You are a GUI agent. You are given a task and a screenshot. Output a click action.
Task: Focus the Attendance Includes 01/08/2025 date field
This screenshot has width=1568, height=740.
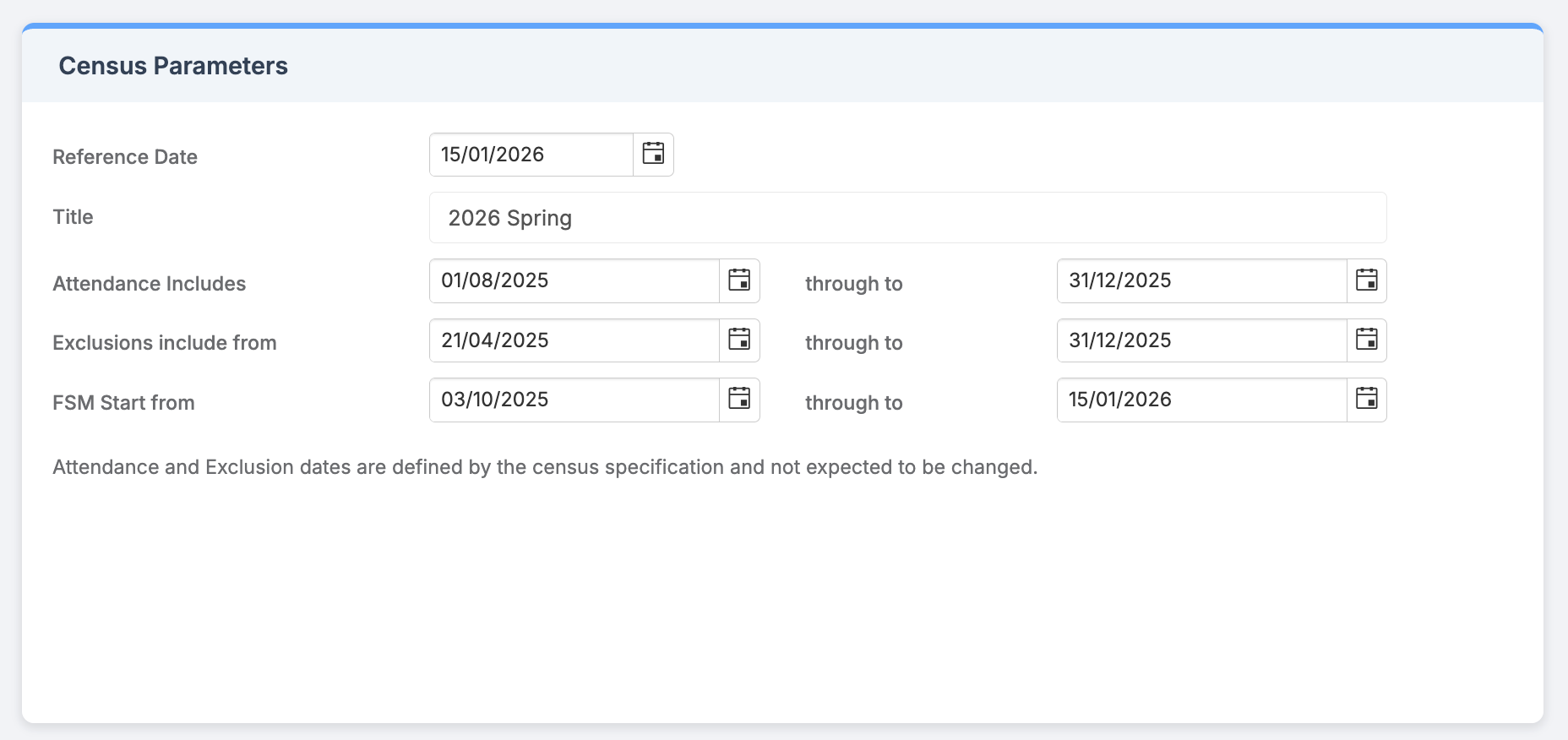pyautogui.click(x=574, y=280)
